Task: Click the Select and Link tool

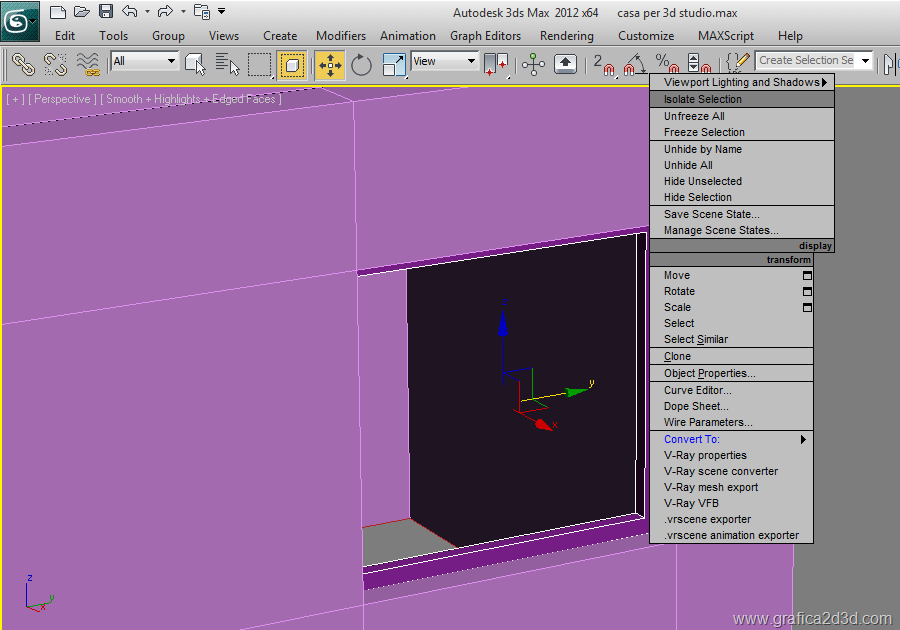Action: 23,65
